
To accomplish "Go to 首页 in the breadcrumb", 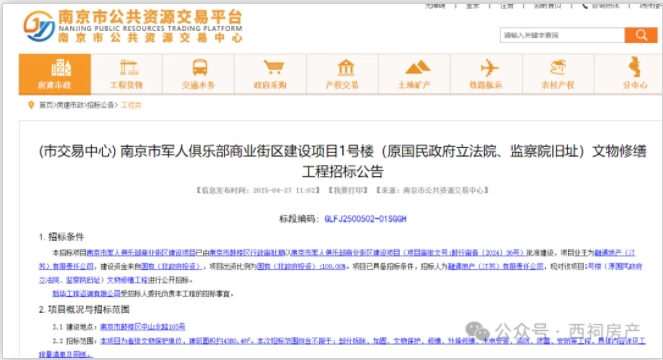I will tap(46, 105).
